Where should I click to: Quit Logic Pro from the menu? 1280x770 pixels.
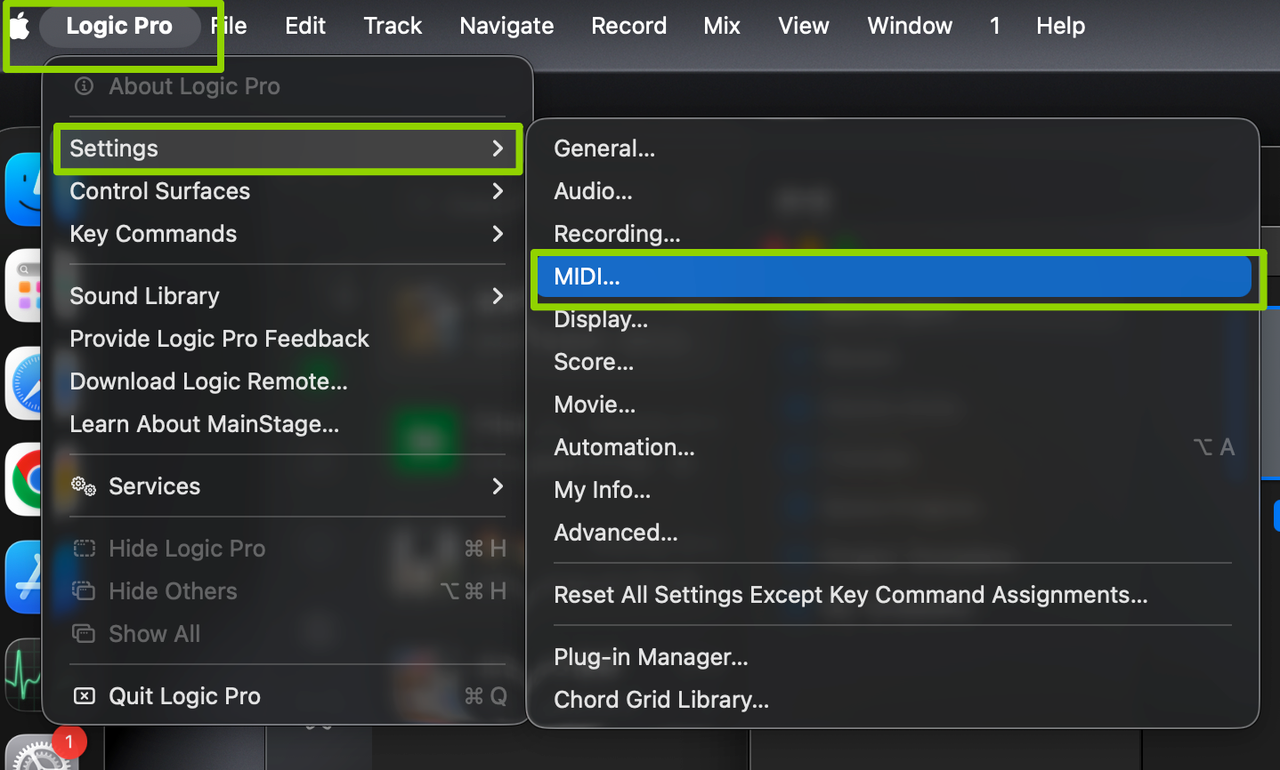coord(185,696)
